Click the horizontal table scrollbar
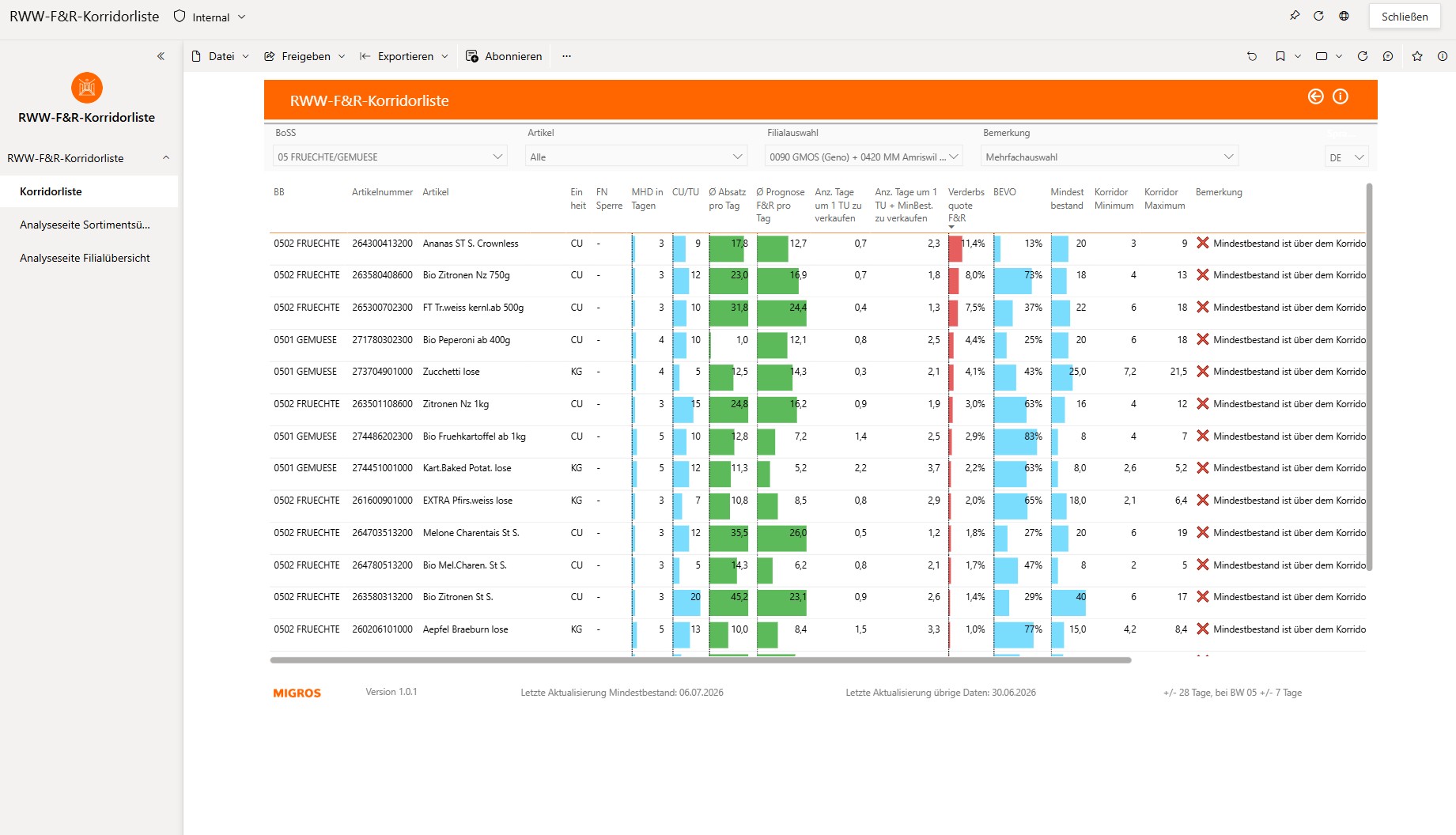This screenshot has height=835, width=1456. coord(701,659)
